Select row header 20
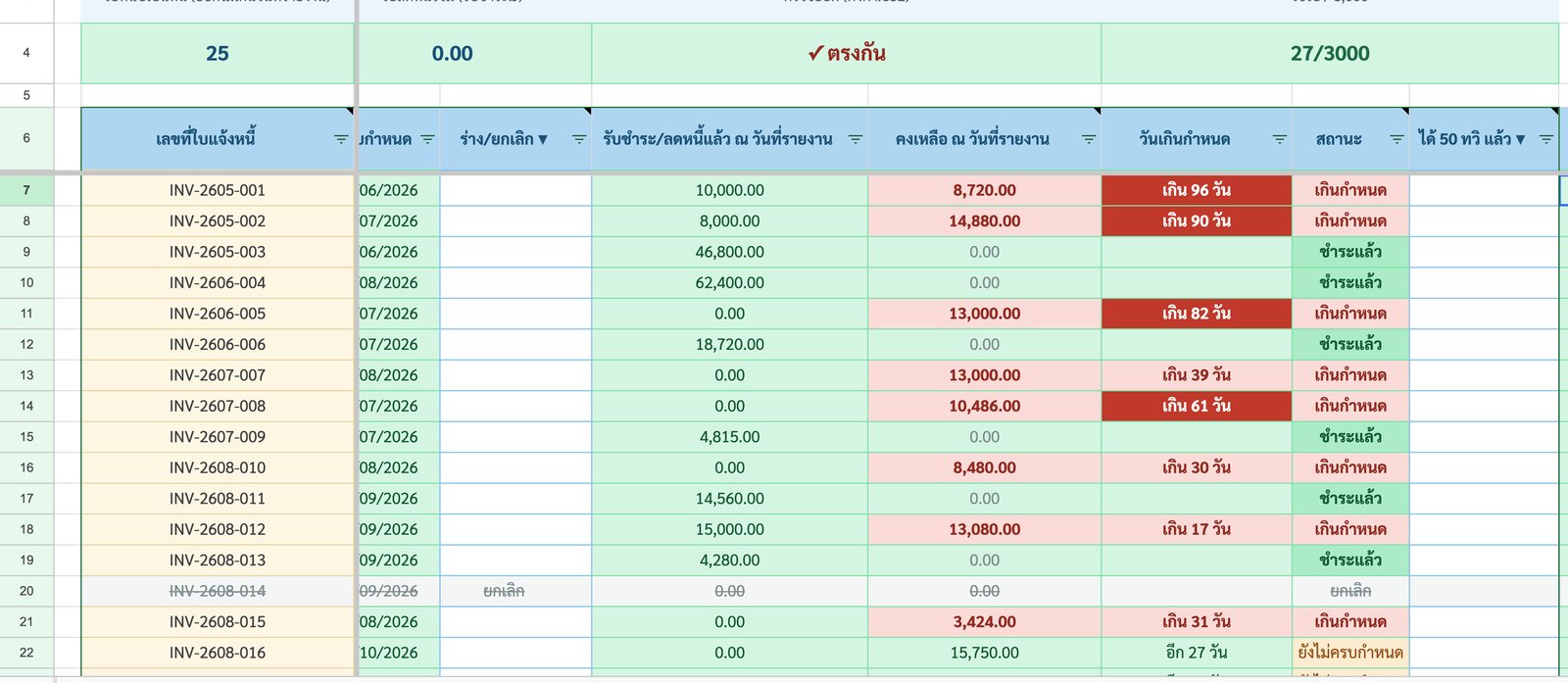The width and height of the screenshot is (1568, 683). [26, 591]
